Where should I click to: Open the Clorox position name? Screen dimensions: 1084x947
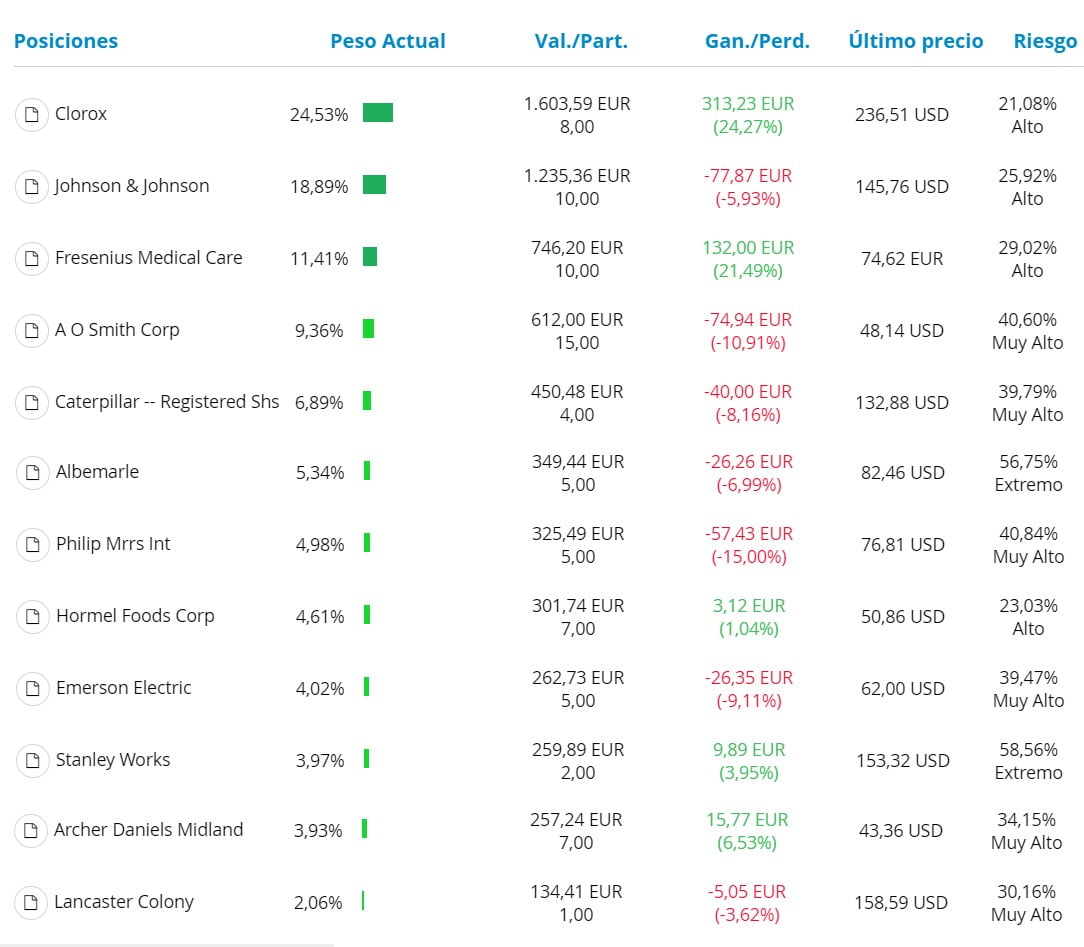click(x=81, y=113)
